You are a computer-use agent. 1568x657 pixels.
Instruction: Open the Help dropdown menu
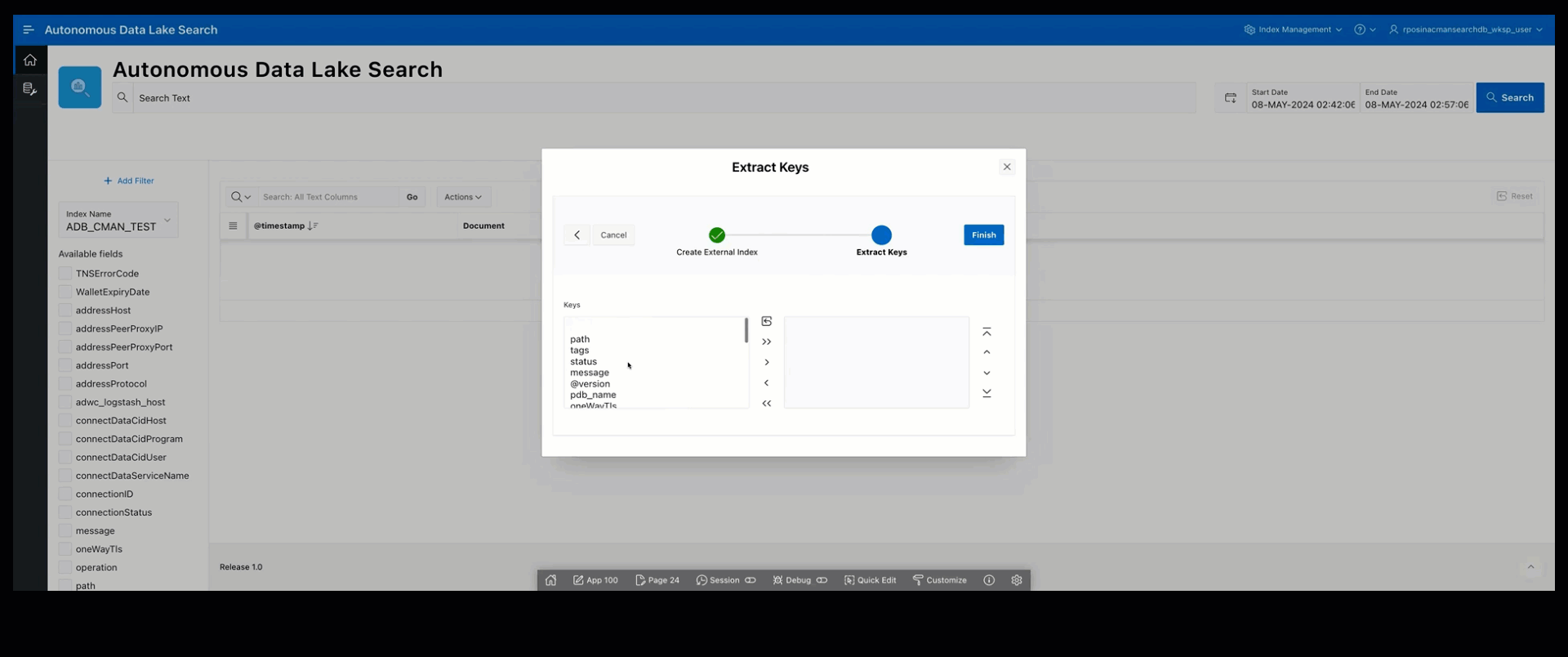[x=1365, y=29]
